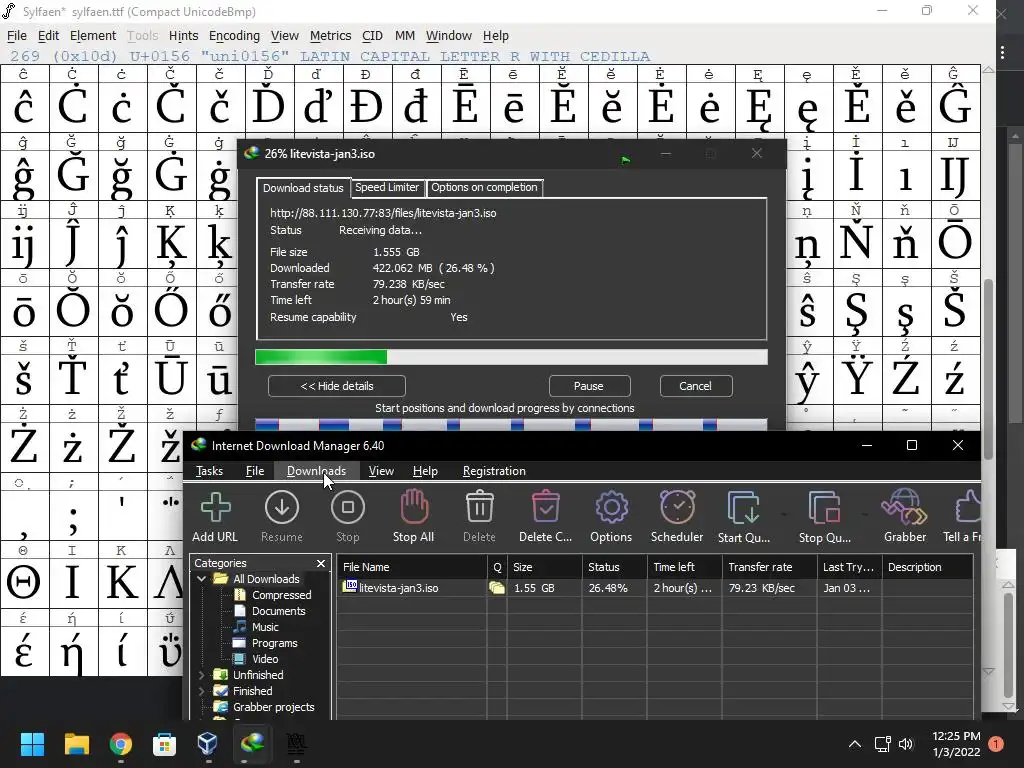The image size is (1024, 768).
Task: Click the FontForge vertical scrollbar
Action: (x=989, y=369)
